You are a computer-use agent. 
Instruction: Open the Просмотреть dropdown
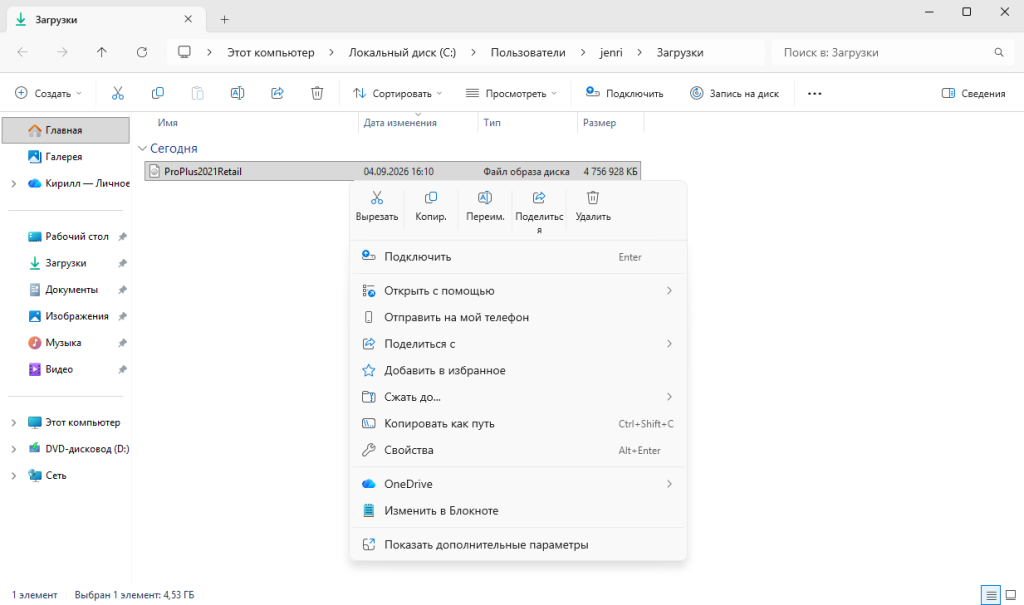point(511,93)
